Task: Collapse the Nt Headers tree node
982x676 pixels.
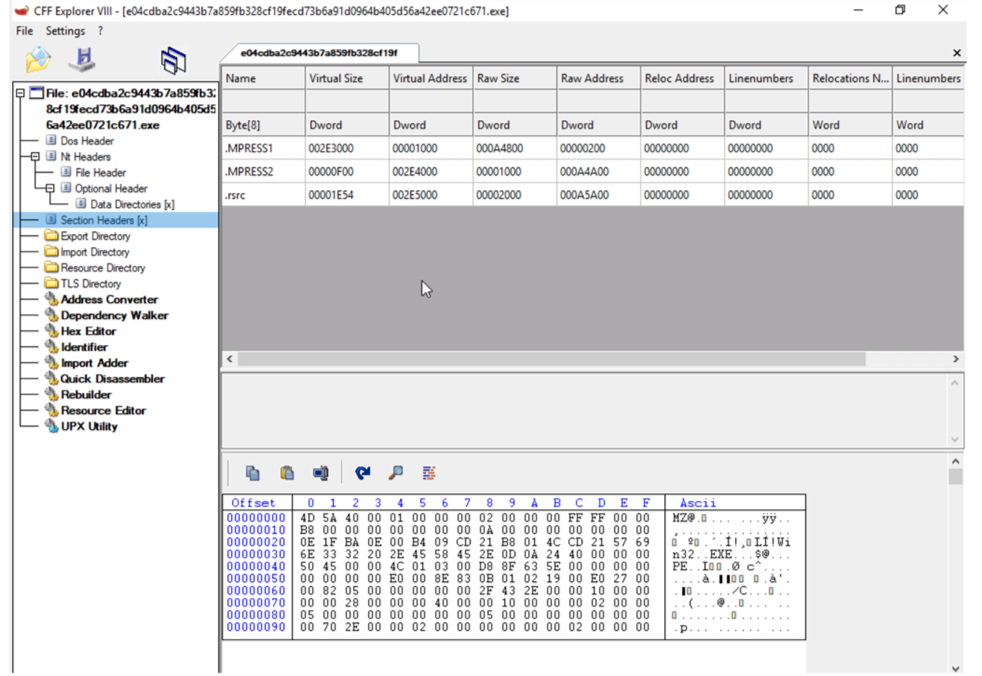Action: [x=36, y=157]
